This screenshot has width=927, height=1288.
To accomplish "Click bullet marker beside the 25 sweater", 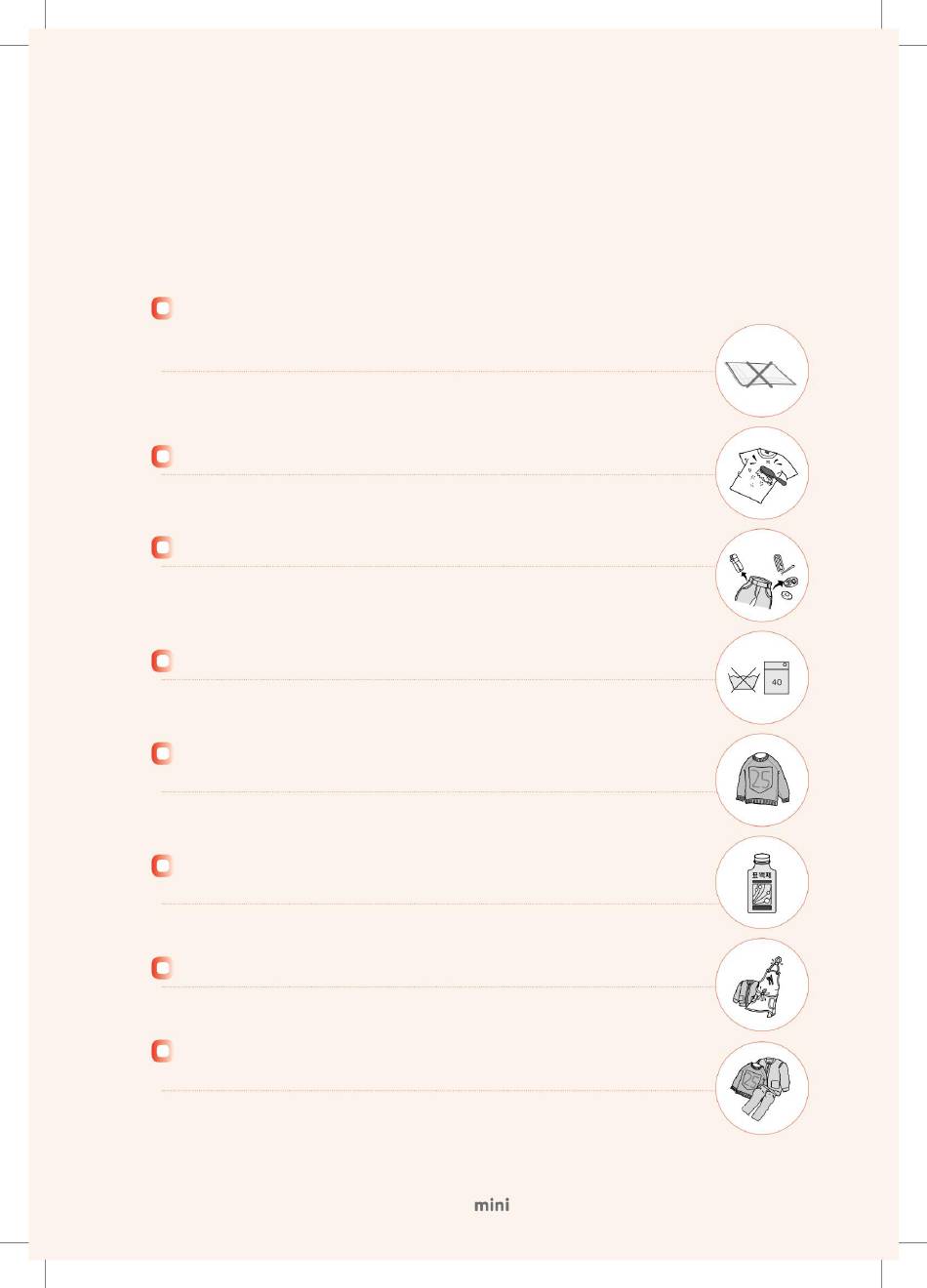I will point(162,753).
